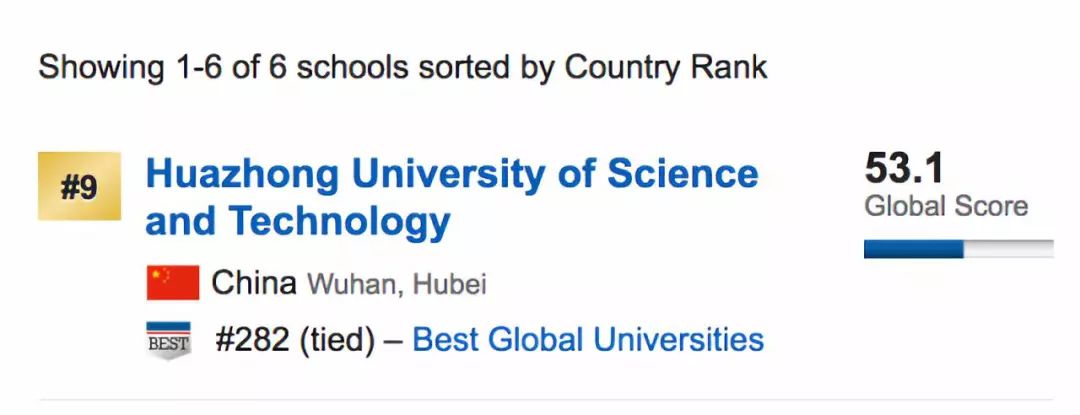This screenshot has width=1080, height=415.
Task: Click the 'Hubei' province text
Action: pos(448,285)
